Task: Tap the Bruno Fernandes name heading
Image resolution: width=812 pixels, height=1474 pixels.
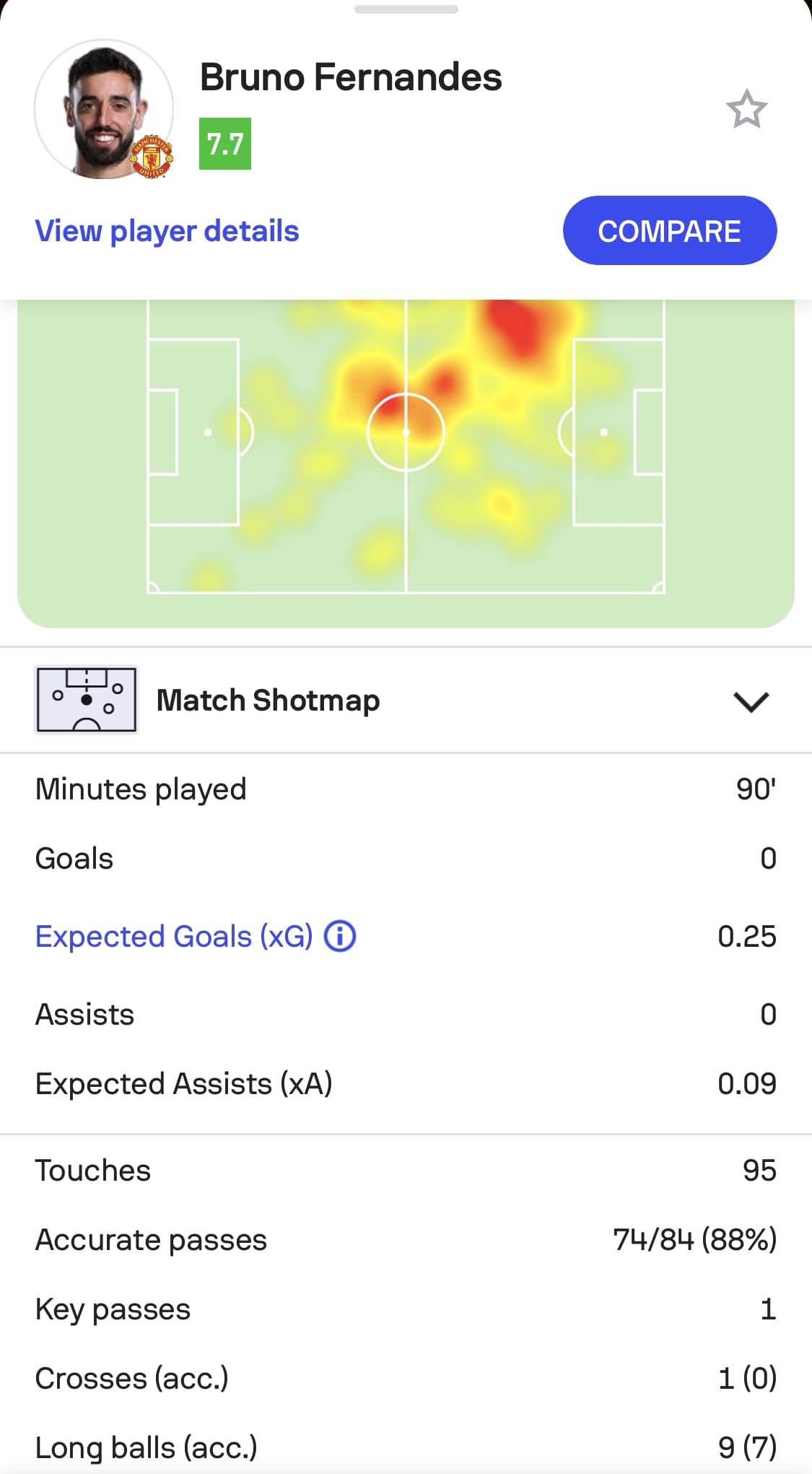Action: coord(351,77)
